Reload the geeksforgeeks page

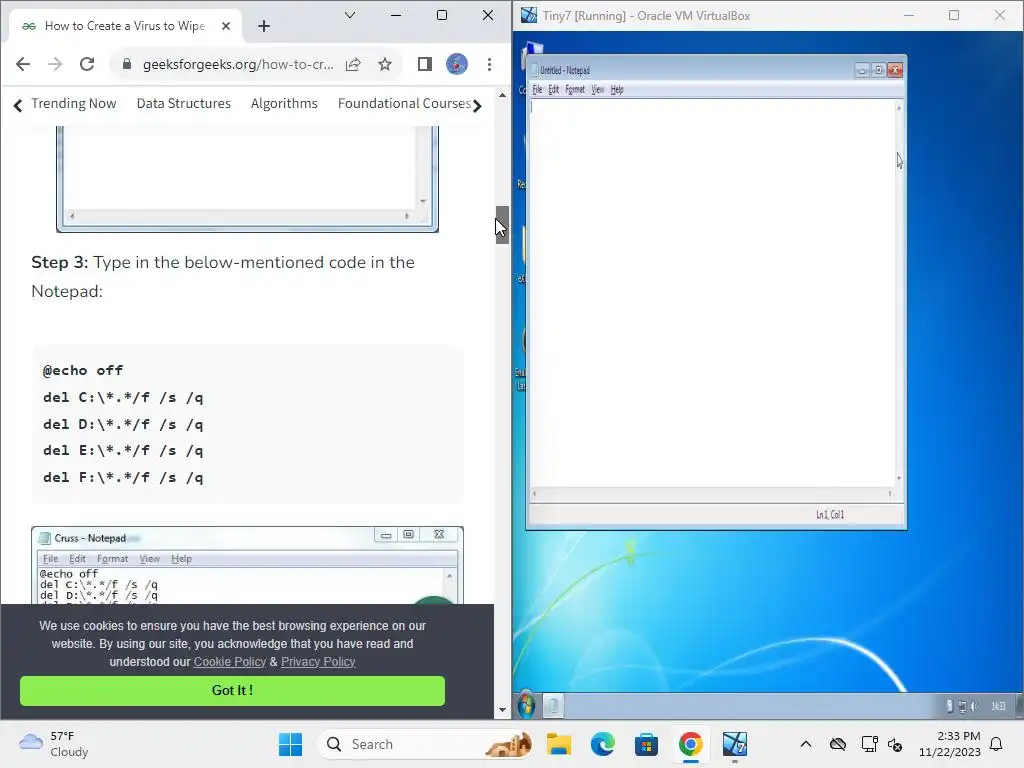click(x=87, y=64)
